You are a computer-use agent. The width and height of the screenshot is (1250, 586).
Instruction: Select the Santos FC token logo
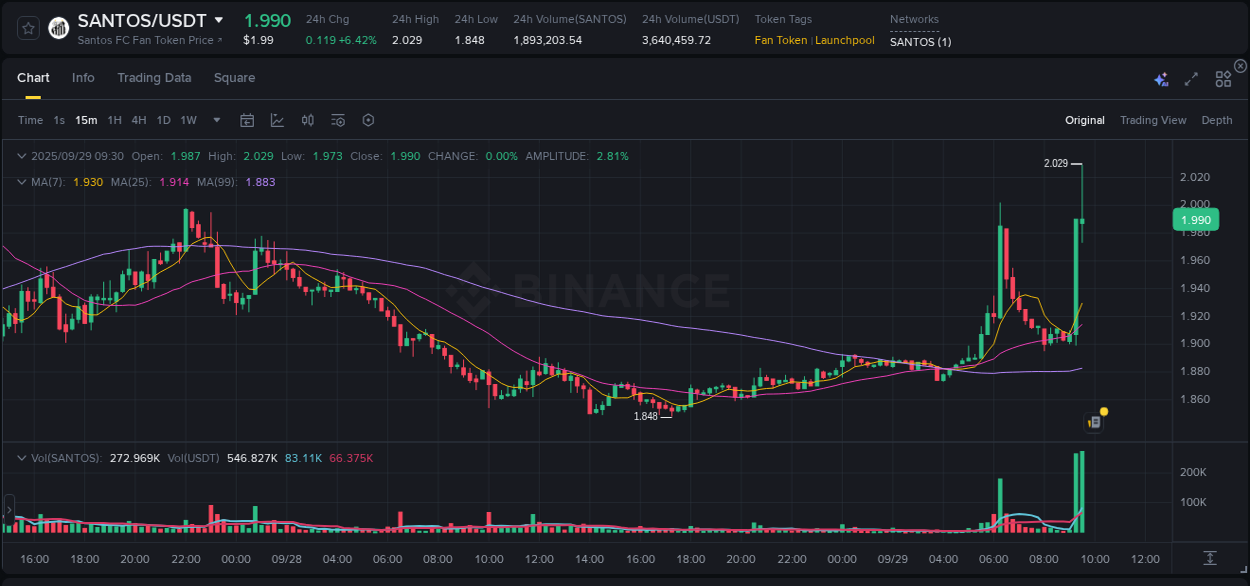coord(58,27)
